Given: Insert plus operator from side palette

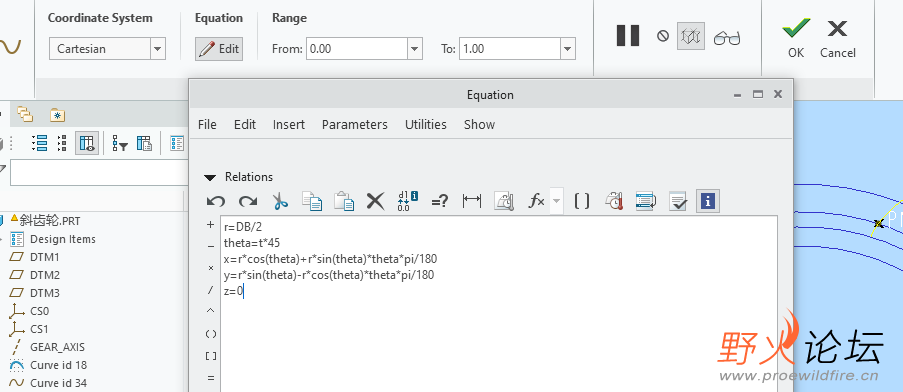Looking at the screenshot, I should click(210, 224).
